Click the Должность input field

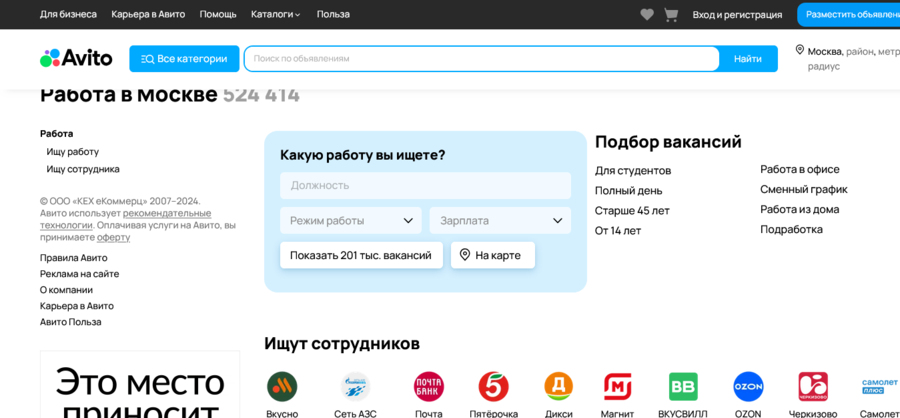425,185
